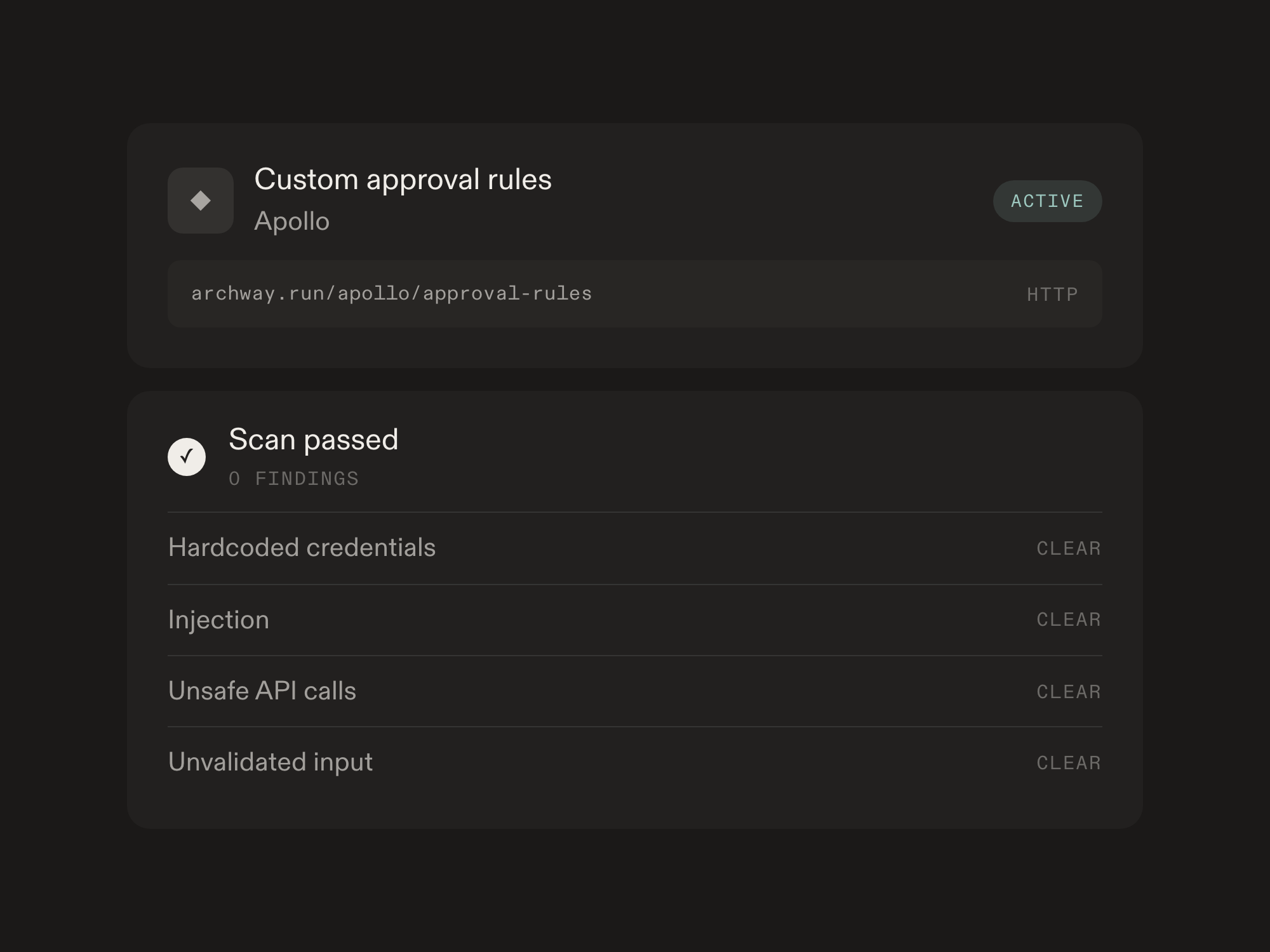Image resolution: width=1270 pixels, height=952 pixels.
Task: Click the archway.run/apollo/approval-rules URL
Action: [x=392, y=294]
